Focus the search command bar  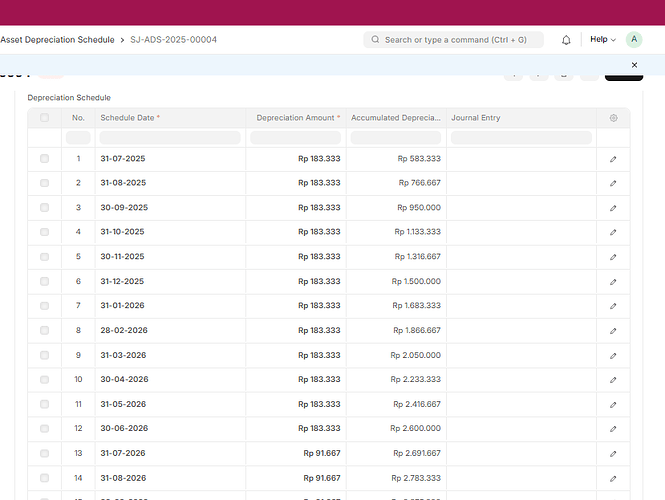pyautogui.click(x=453, y=39)
